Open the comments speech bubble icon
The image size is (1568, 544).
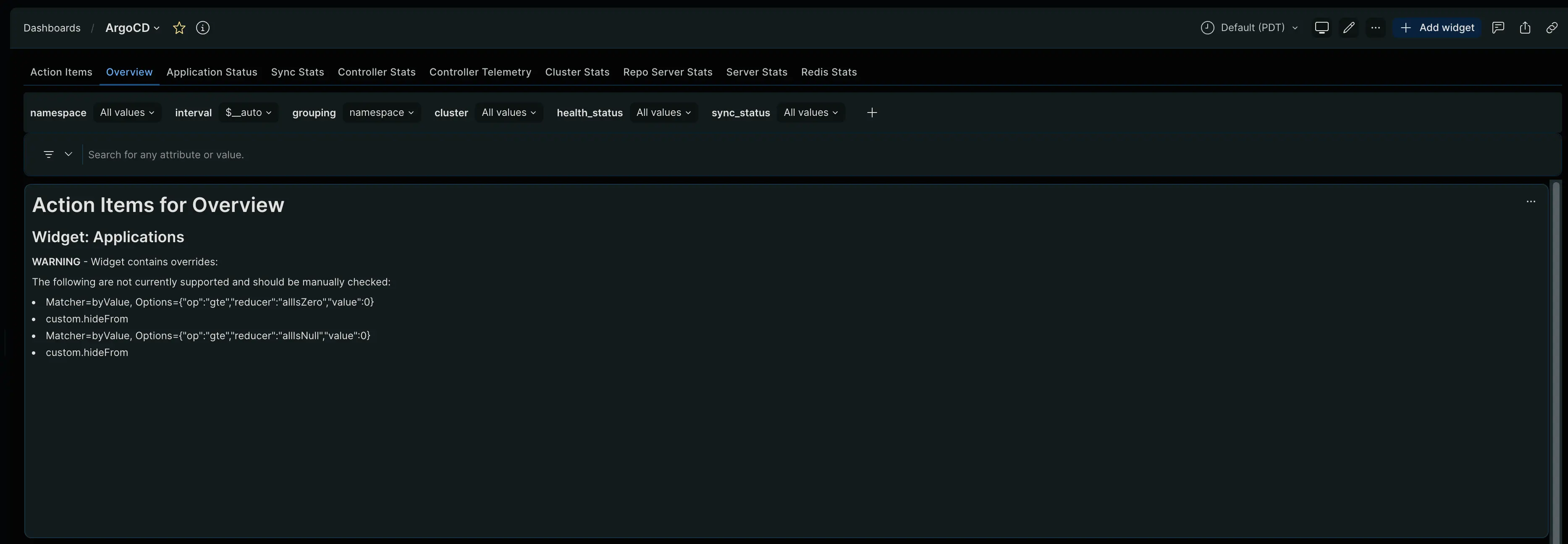coord(1498,28)
